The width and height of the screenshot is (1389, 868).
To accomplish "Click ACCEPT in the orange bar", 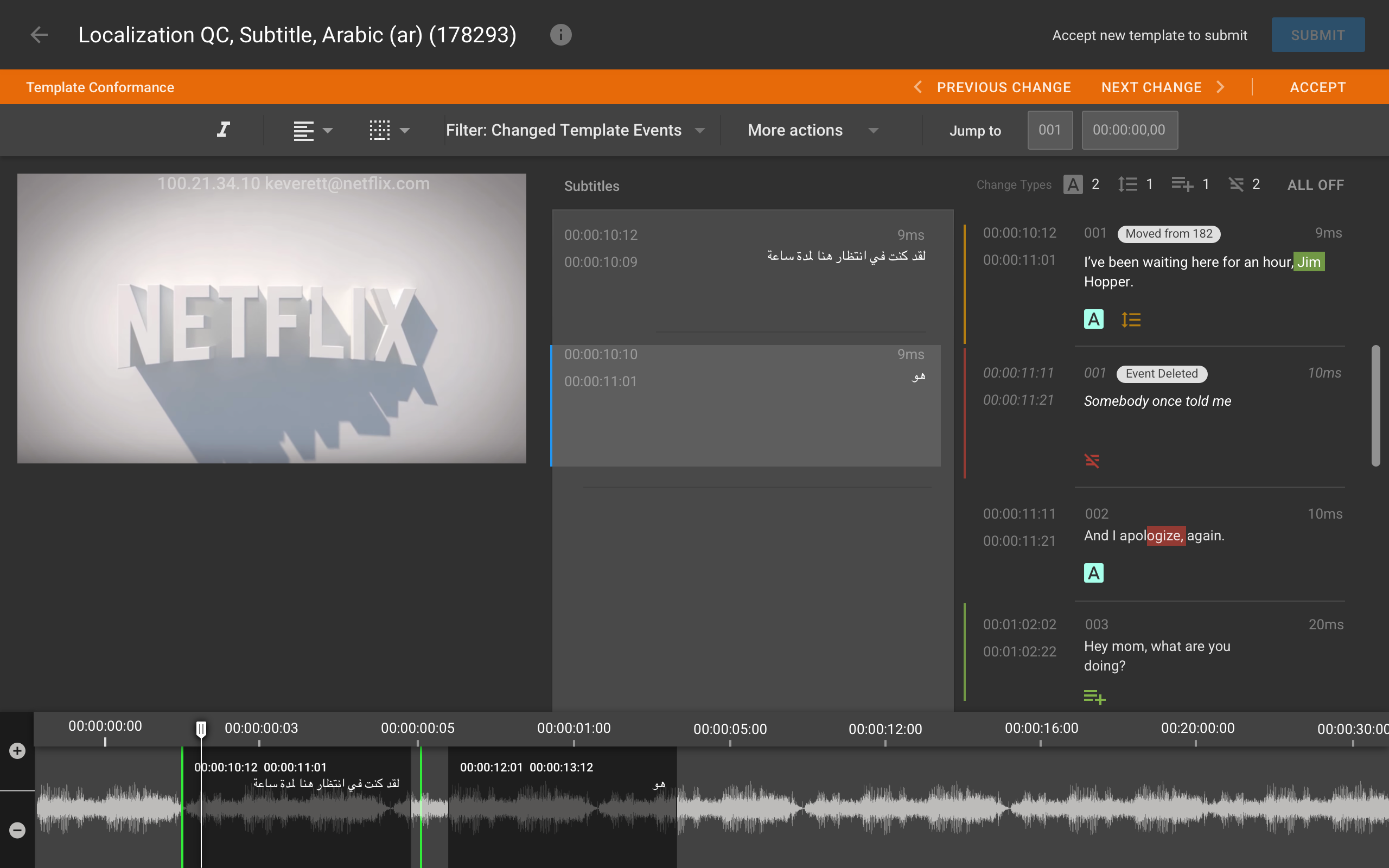I will point(1317,87).
